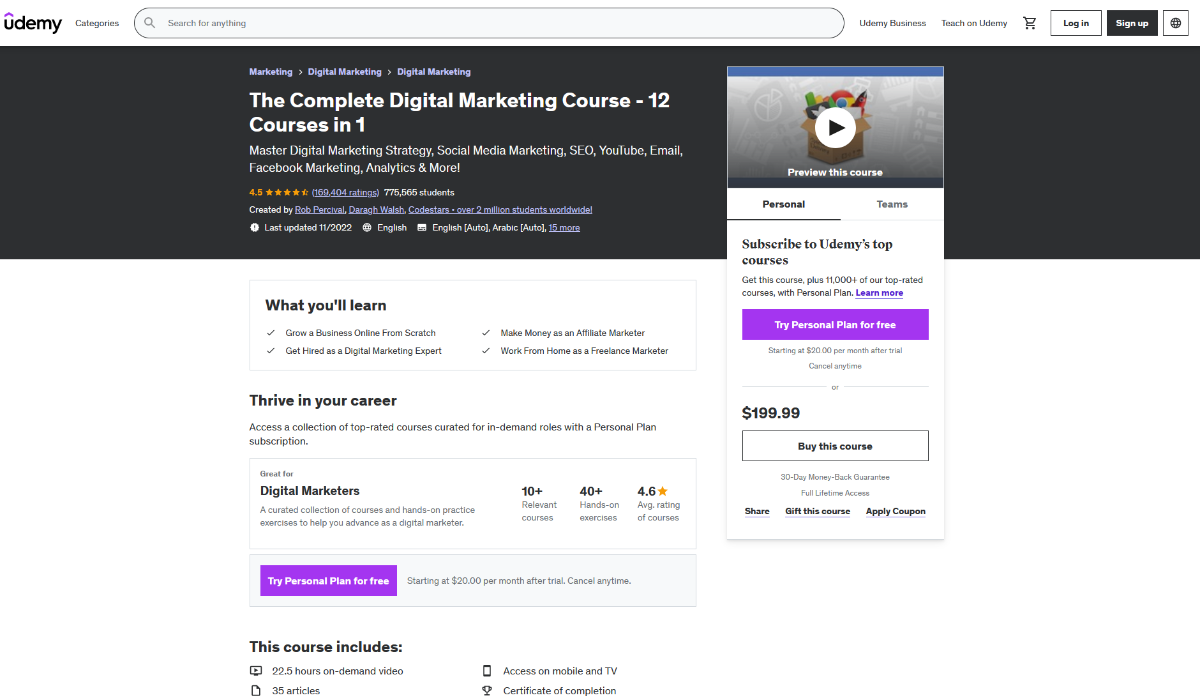1200x700 pixels.
Task: Click the Marketing breadcrumb link
Action: coord(271,72)
